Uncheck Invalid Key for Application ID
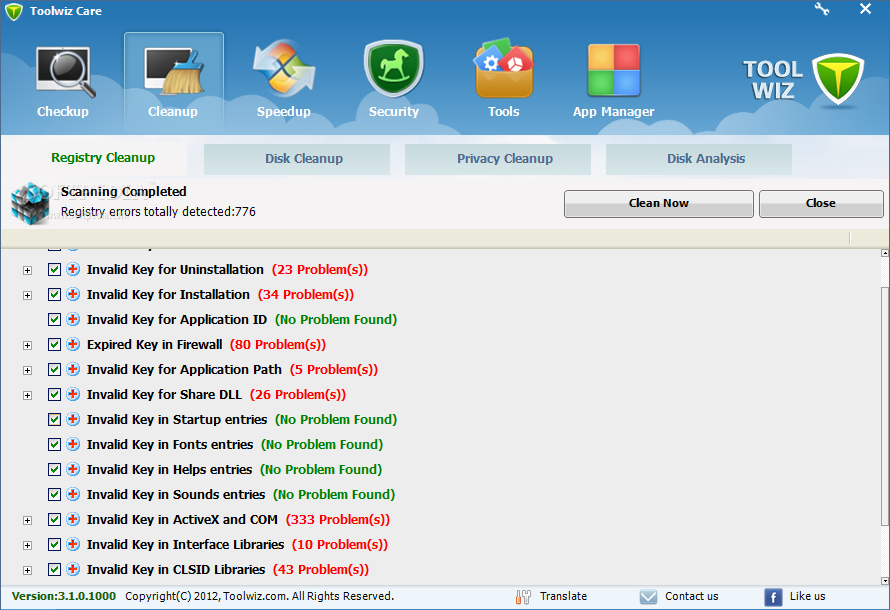The height and width of the screenshot is (610, 890). [x=54, y=319]
